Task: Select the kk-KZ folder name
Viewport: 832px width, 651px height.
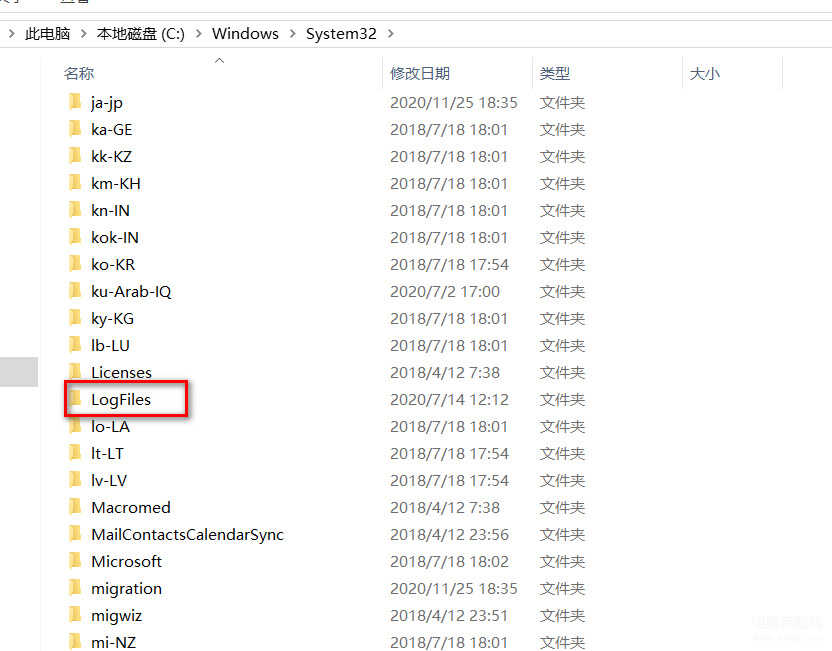Action: point(111,157)
